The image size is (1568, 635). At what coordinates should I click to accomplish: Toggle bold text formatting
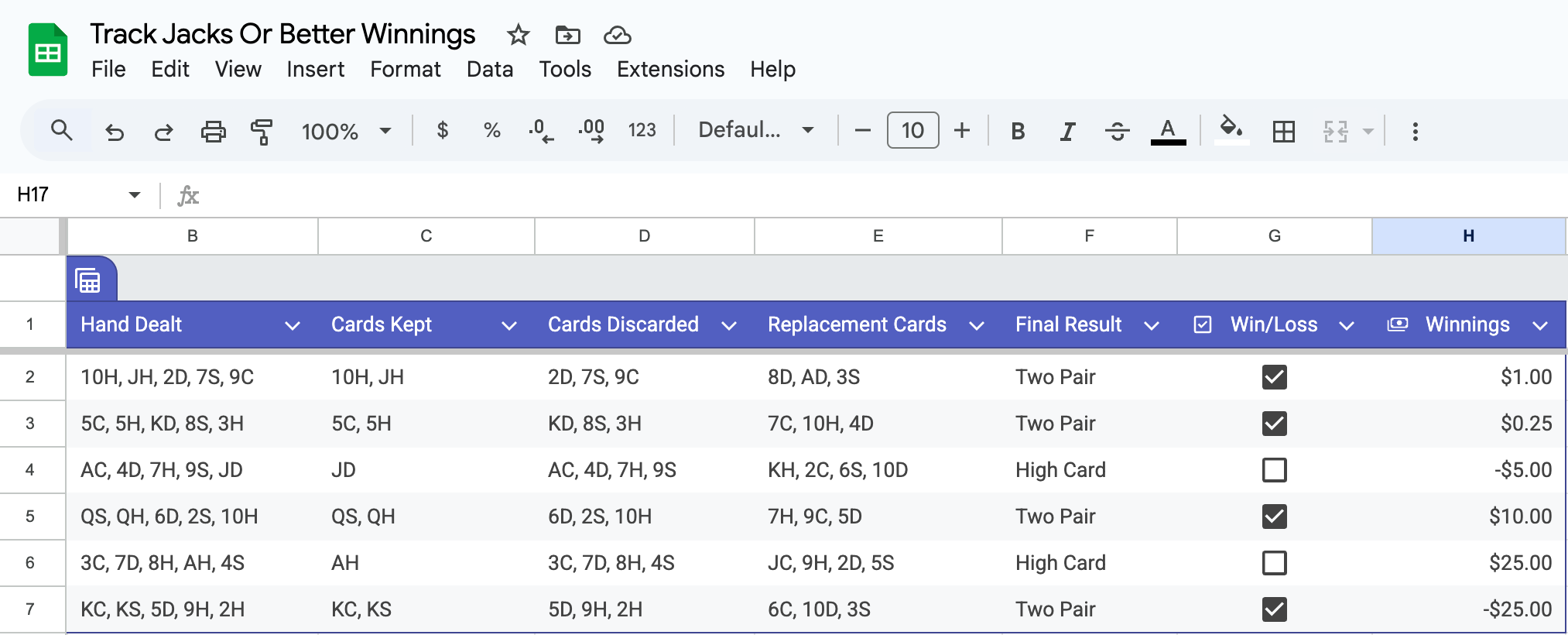[x=1018, y=132]
